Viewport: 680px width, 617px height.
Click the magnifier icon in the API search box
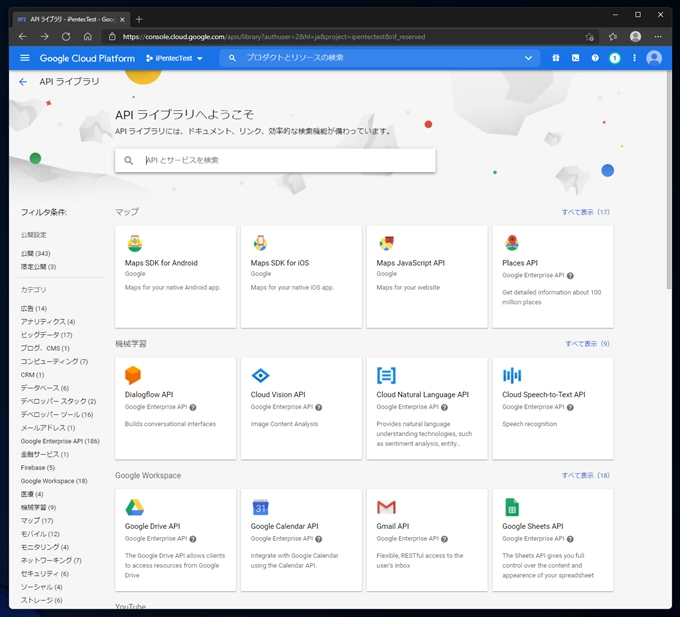point(128,160)
